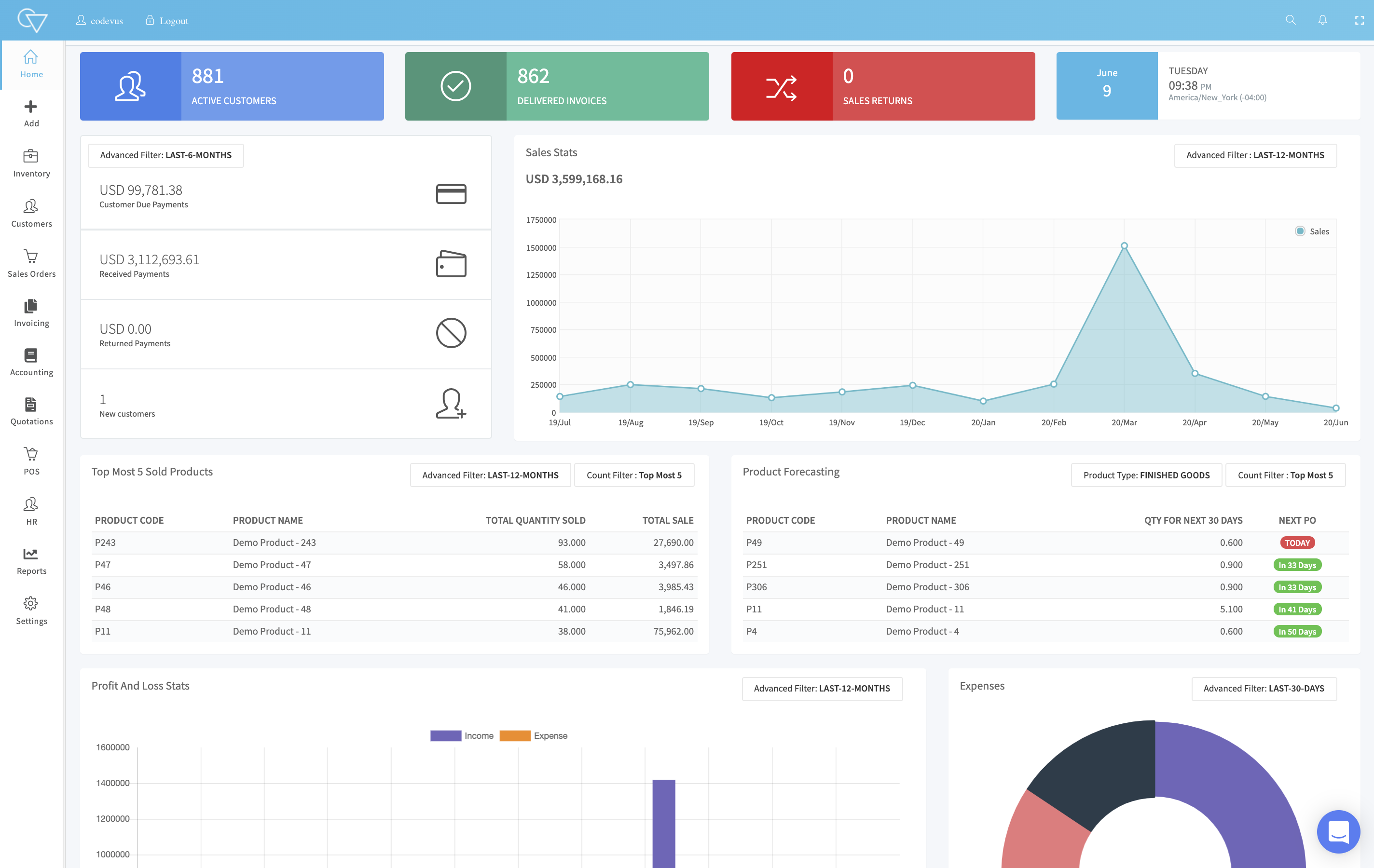Image resolution: width=1374 pixels, height=868 pixels.
Task: Open POS in sidebar
Action: [x=31, y=461]
